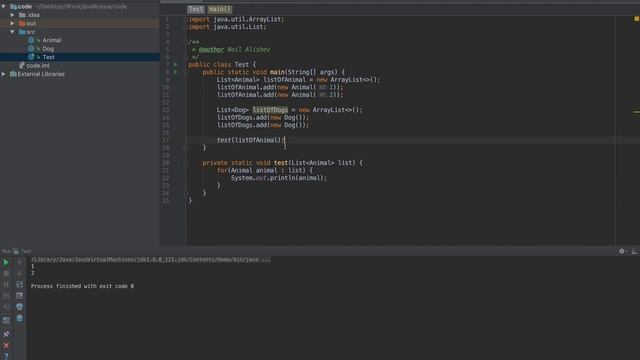Select Animal in the project tree

51,40
